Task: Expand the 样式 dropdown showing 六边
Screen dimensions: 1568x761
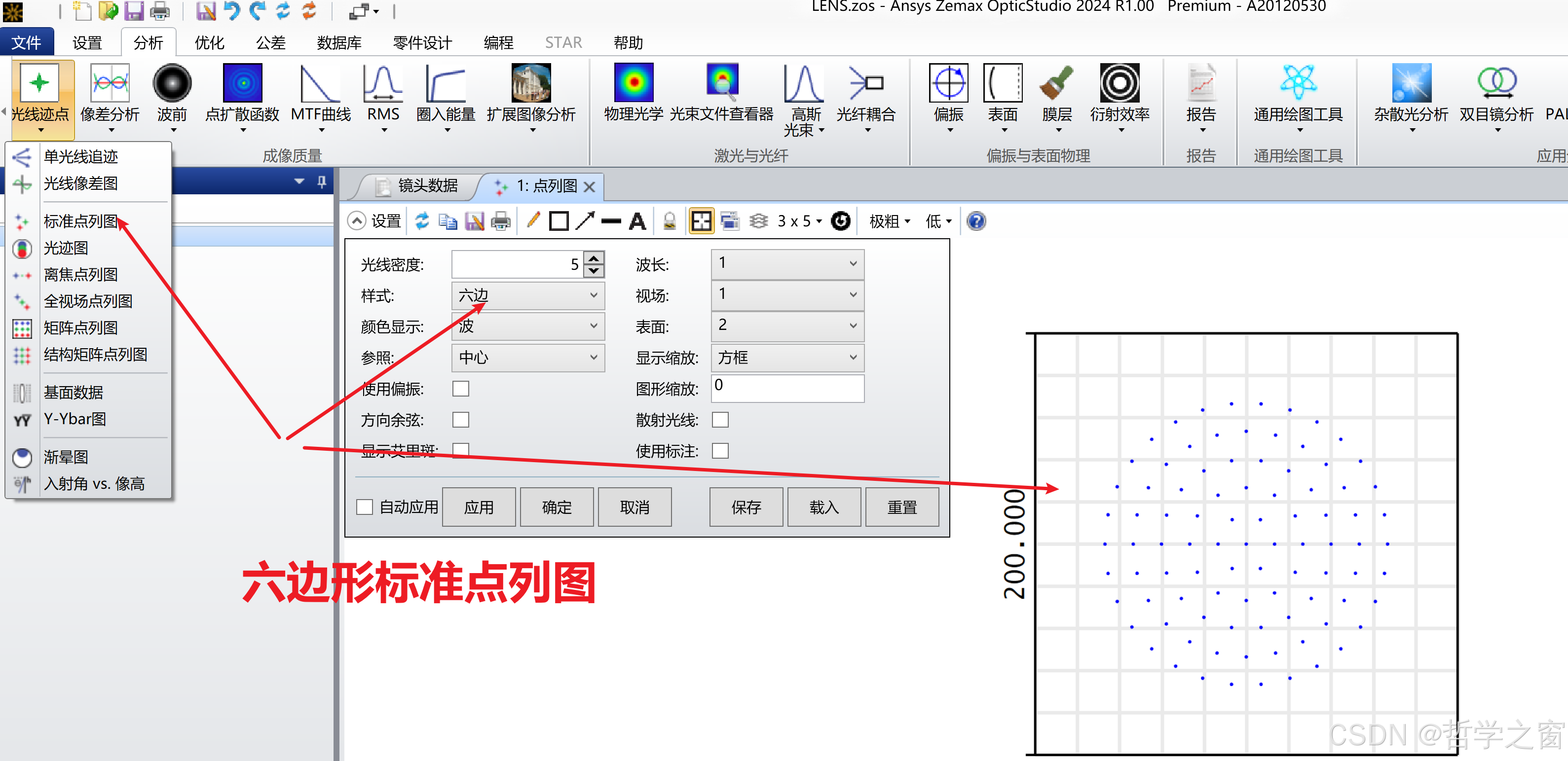Action: (x=528, y=295)
